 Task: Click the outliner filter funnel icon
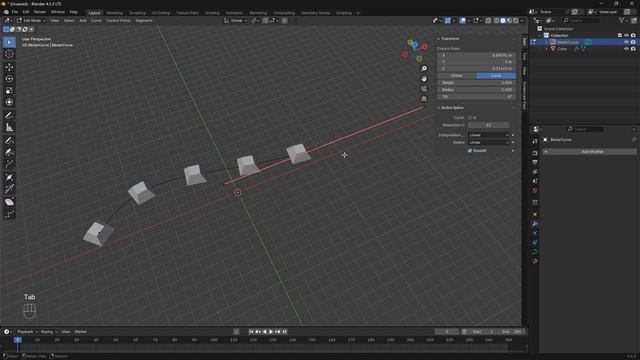tap(621, 20)
